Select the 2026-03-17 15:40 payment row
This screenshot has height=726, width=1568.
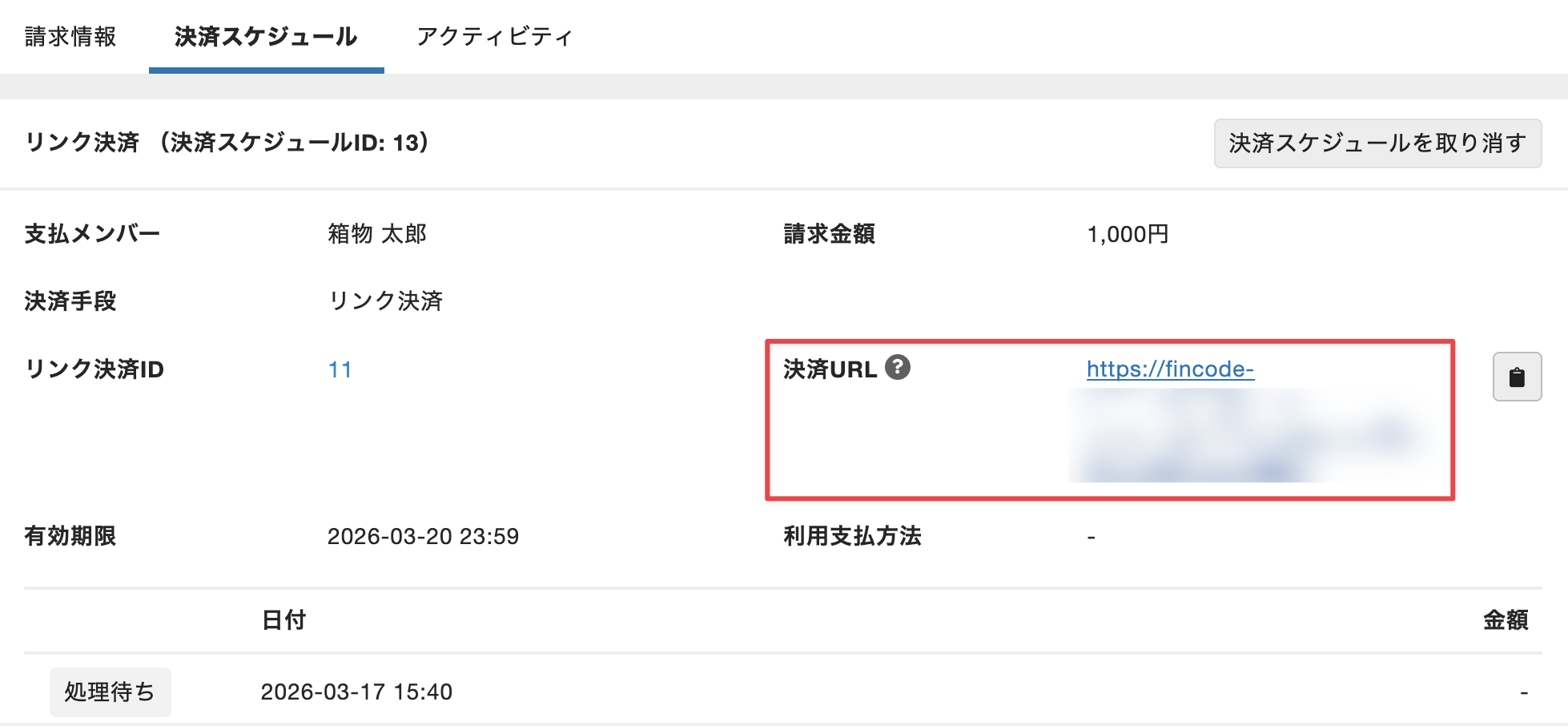(x=357, y=692)
